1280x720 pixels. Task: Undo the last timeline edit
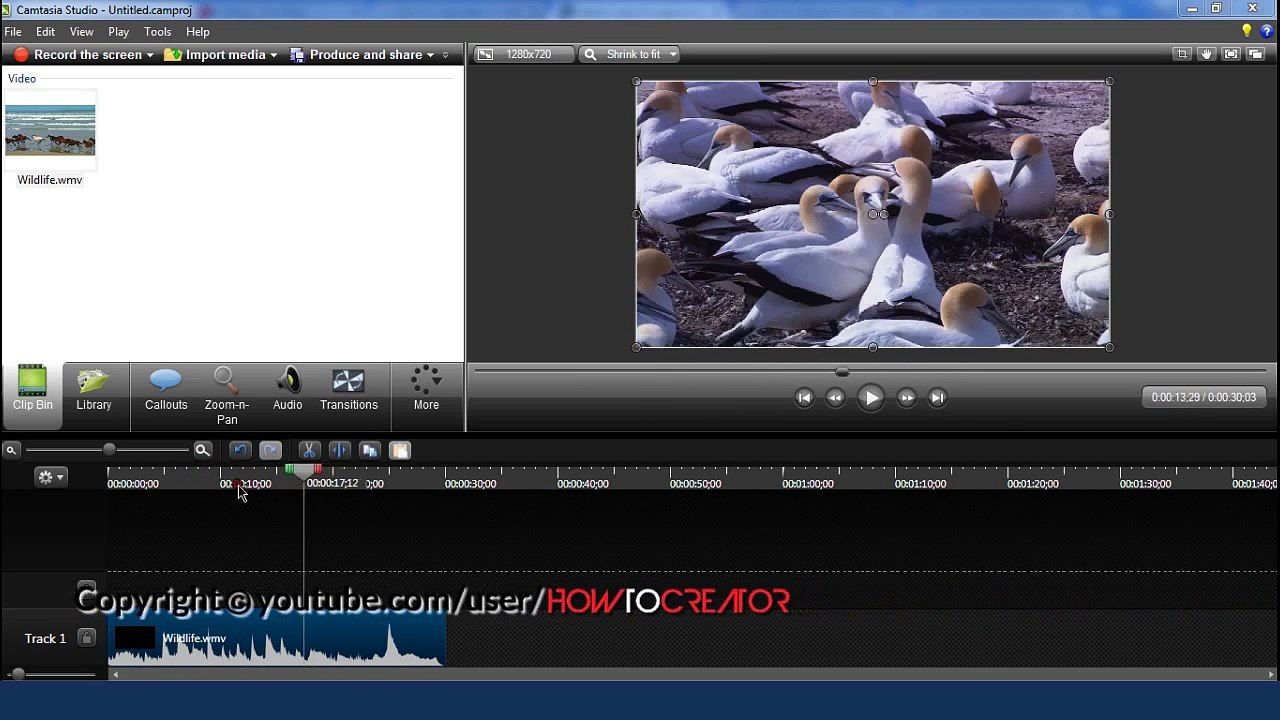pos(240,451)
